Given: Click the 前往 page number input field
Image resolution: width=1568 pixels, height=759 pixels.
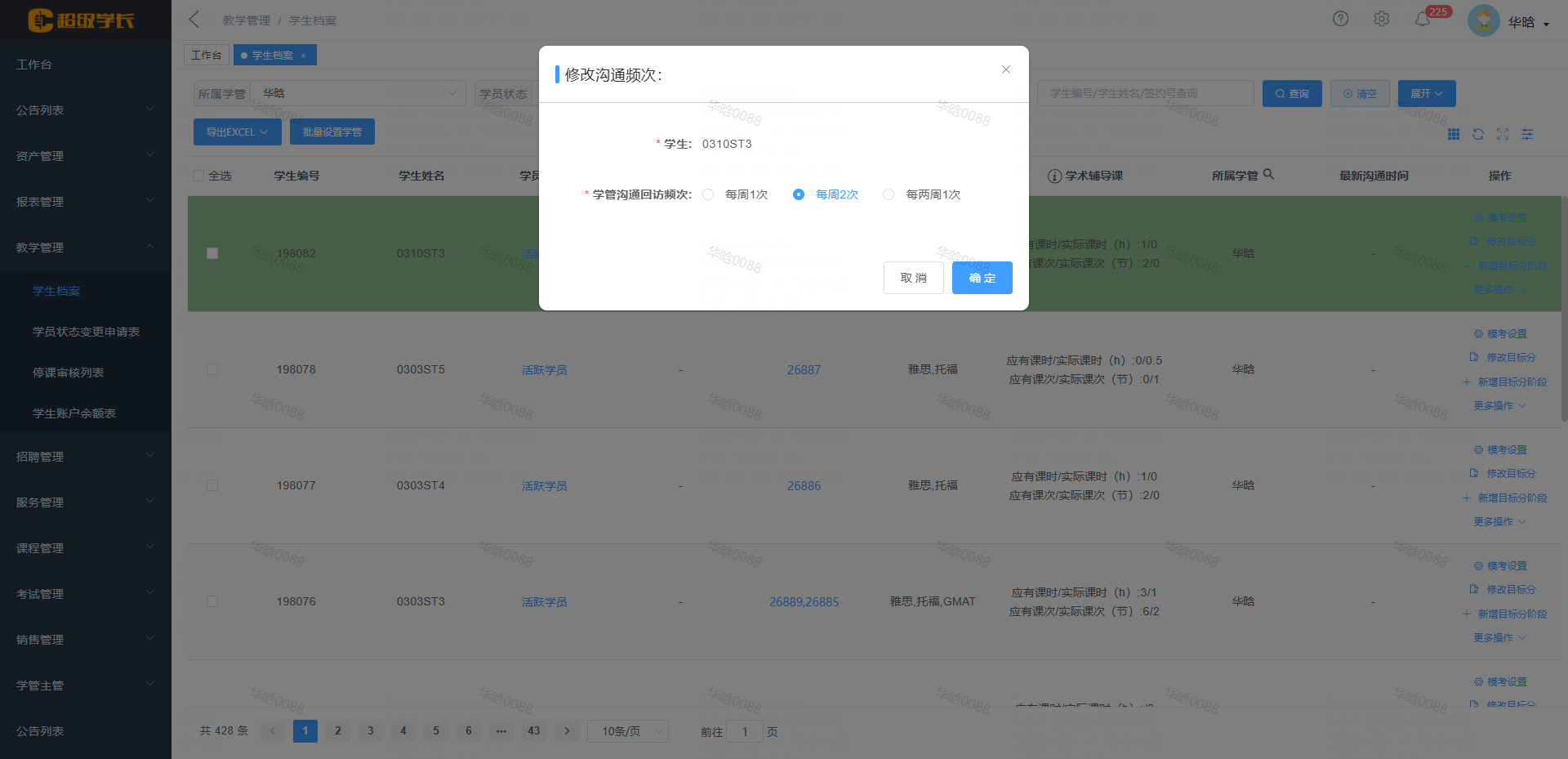Looking at the screenshot, I should (744, 731).
